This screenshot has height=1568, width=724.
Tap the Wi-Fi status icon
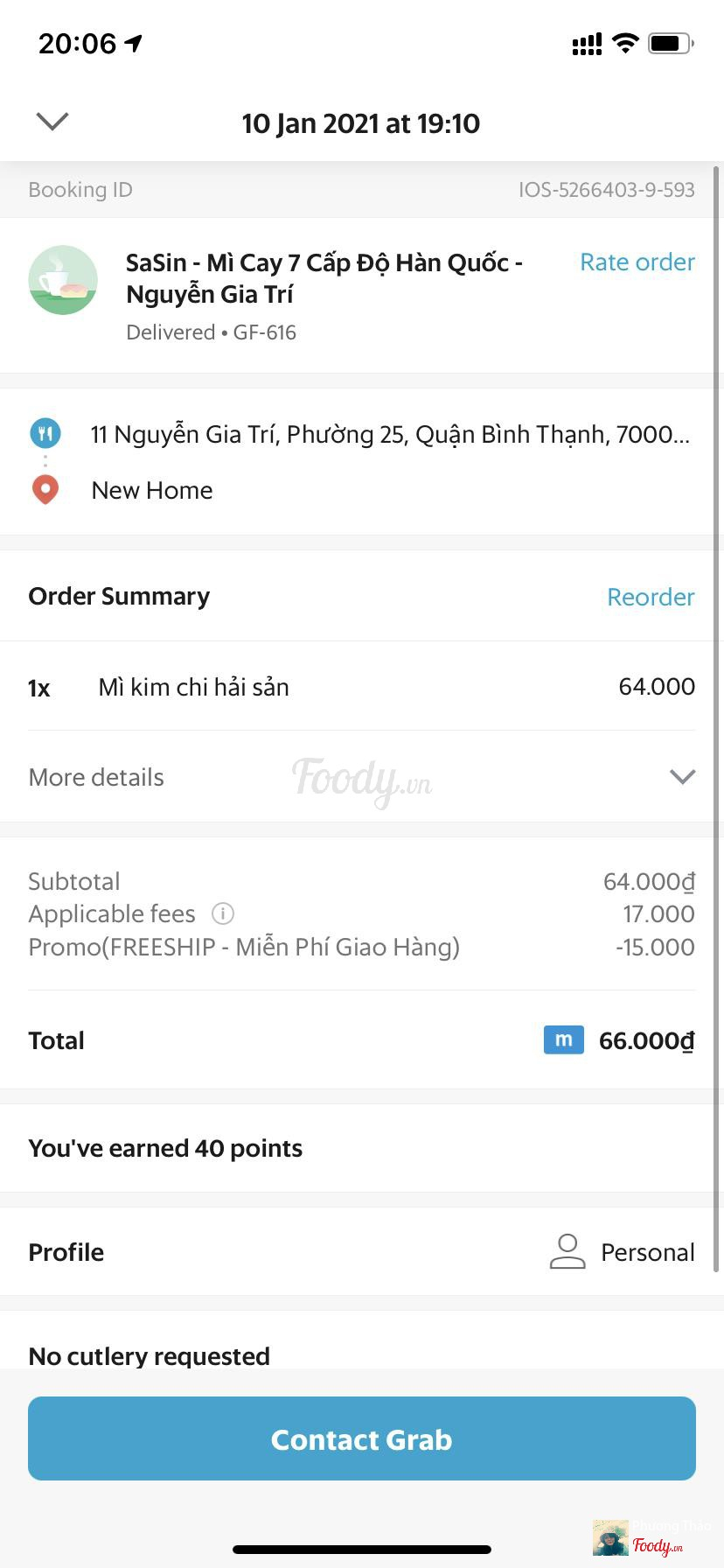point(625,43)
